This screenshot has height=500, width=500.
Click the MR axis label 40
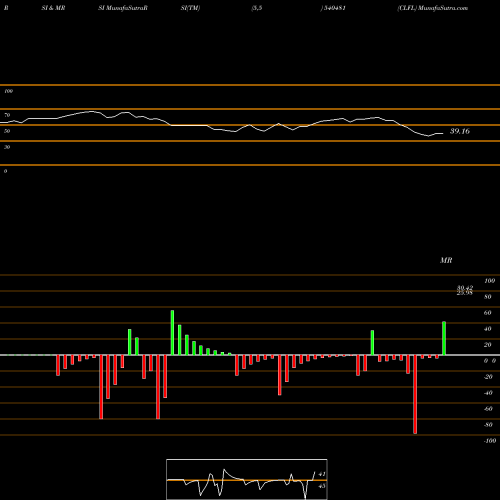point(488,329)
